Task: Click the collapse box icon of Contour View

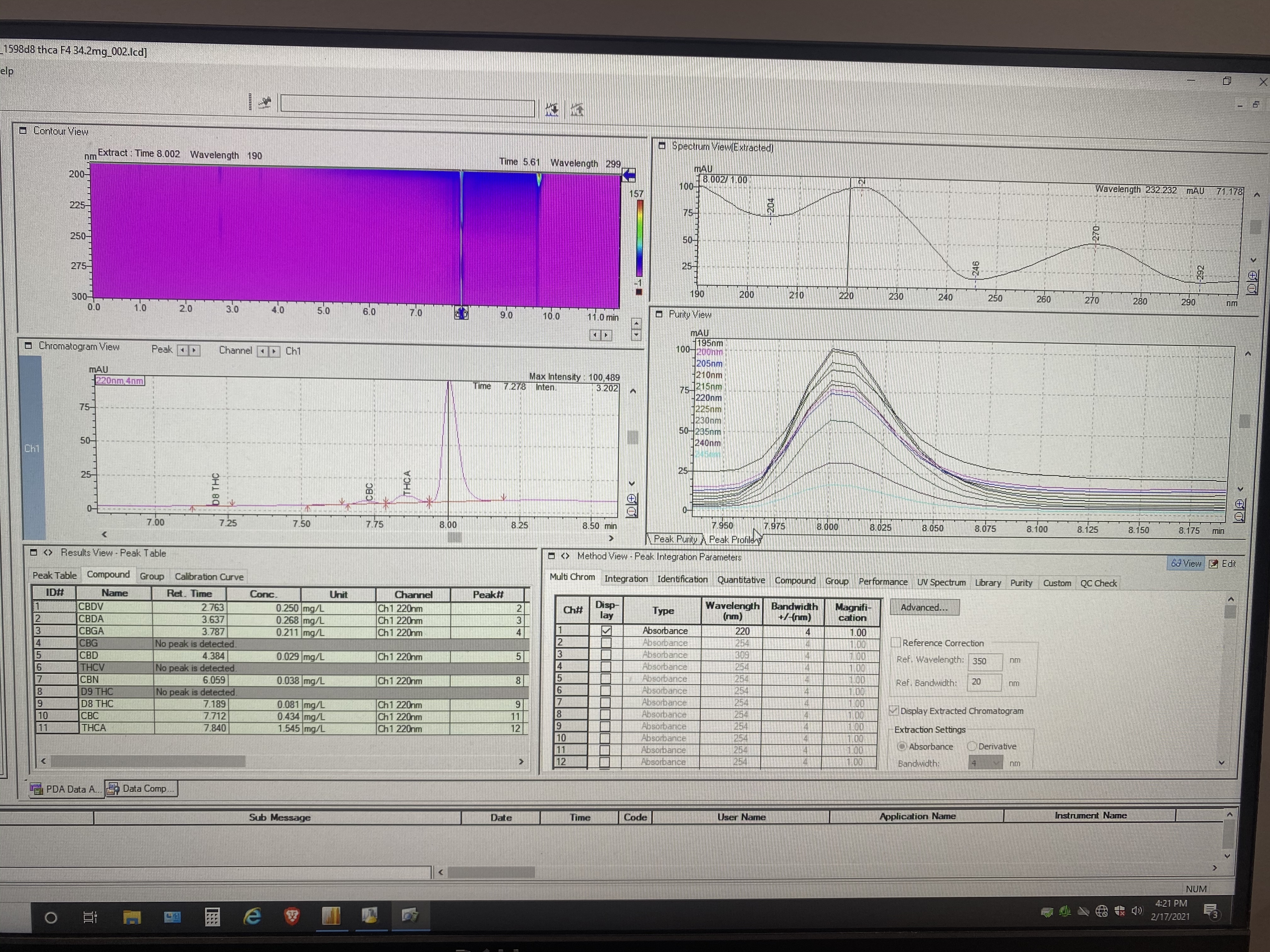Action: click(x=23, y=130)
